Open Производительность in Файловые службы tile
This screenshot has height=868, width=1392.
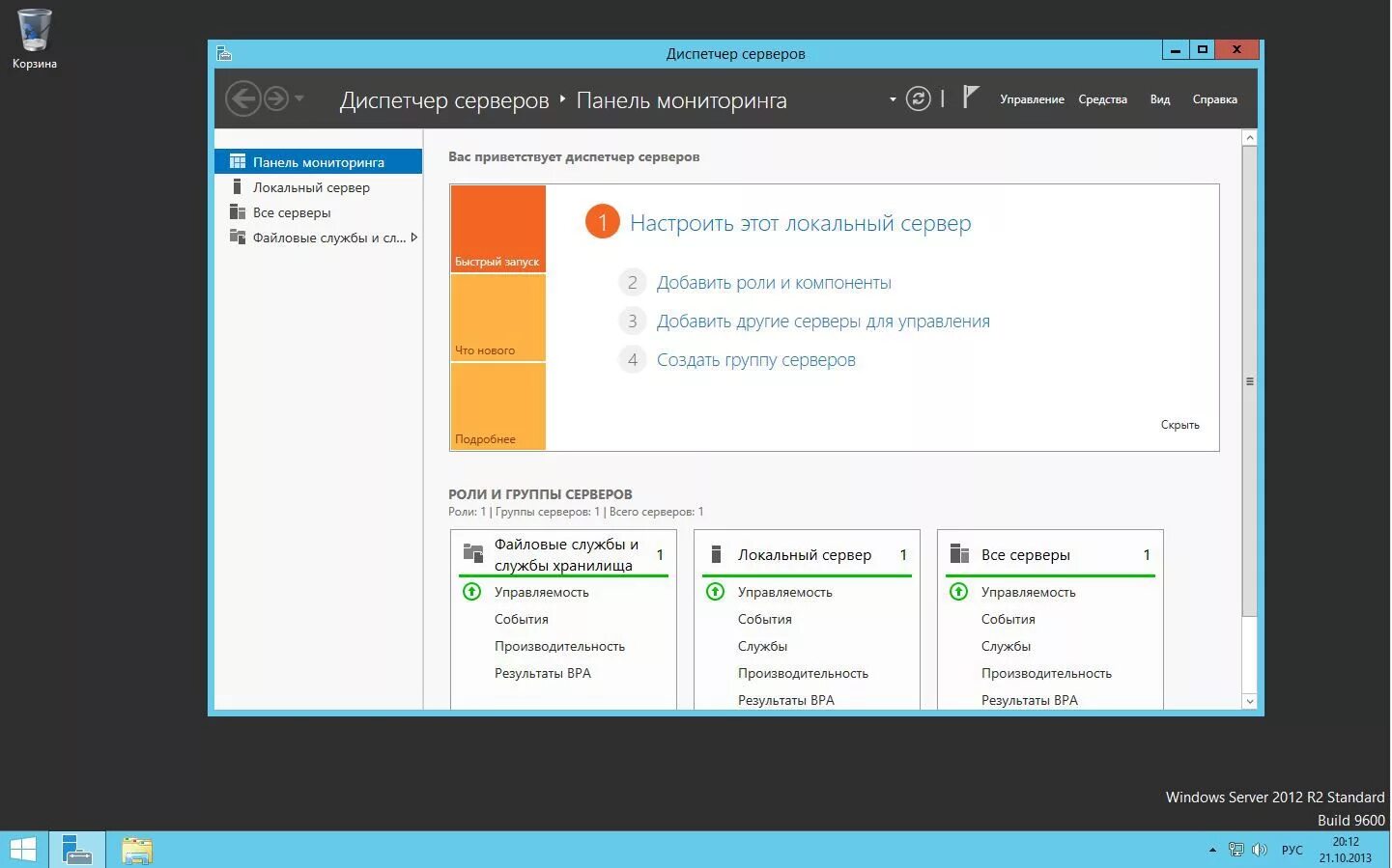[559, 646]
